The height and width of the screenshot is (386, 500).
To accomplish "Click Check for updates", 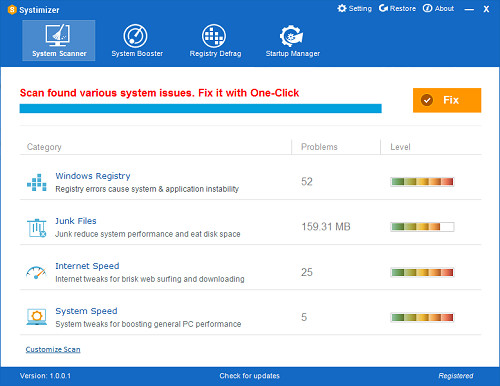I will [249, 376].
